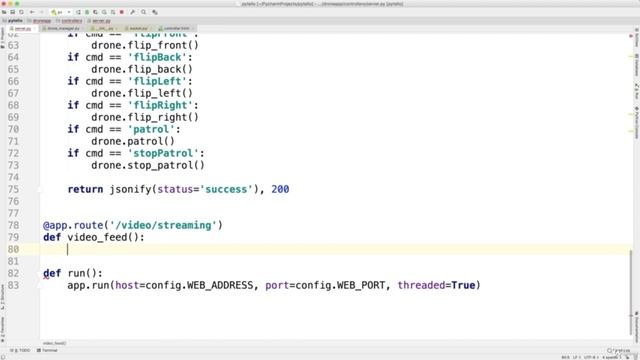
Task: Click the 'patrol' string on line 70
Action: tap(151, 129)
